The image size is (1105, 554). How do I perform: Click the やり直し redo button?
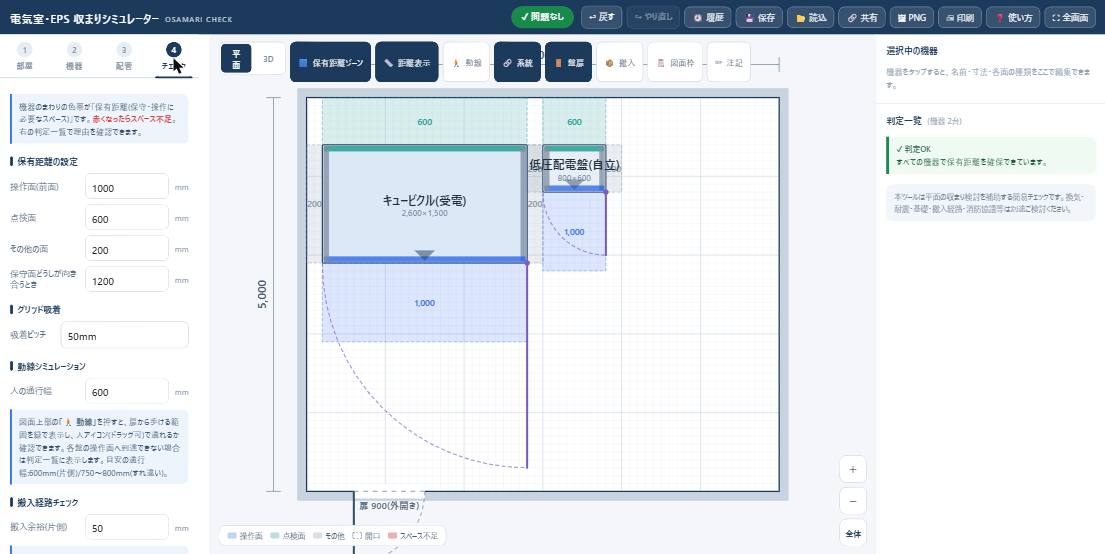coord(653,18)
